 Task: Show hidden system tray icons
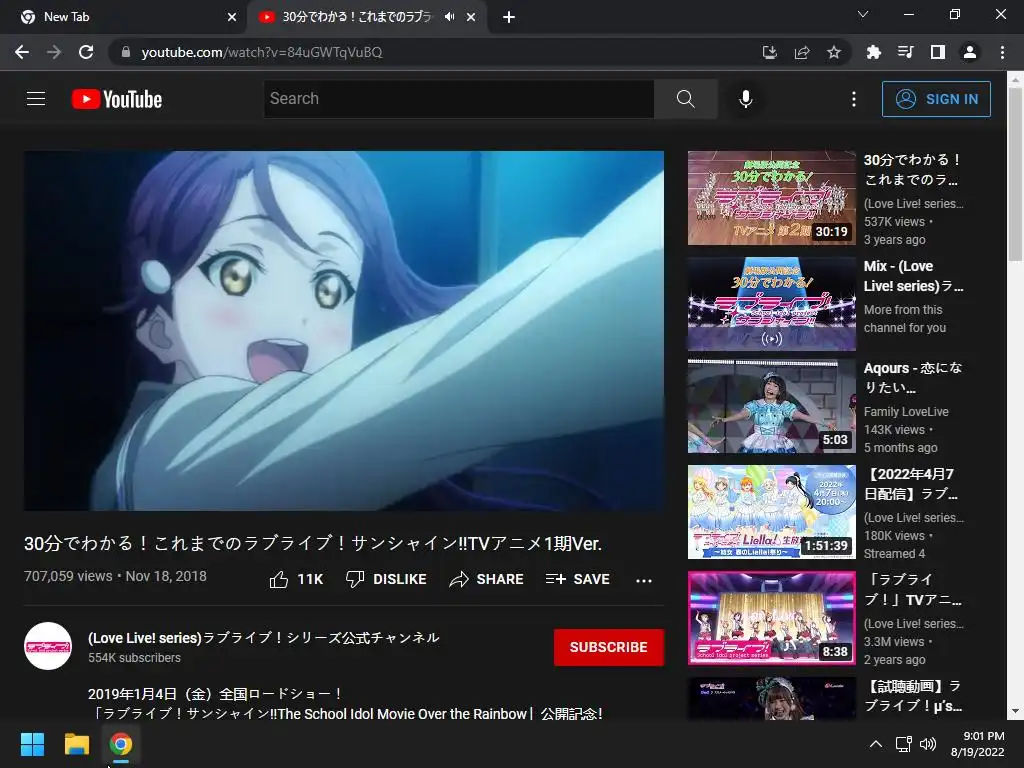point(876,744)
